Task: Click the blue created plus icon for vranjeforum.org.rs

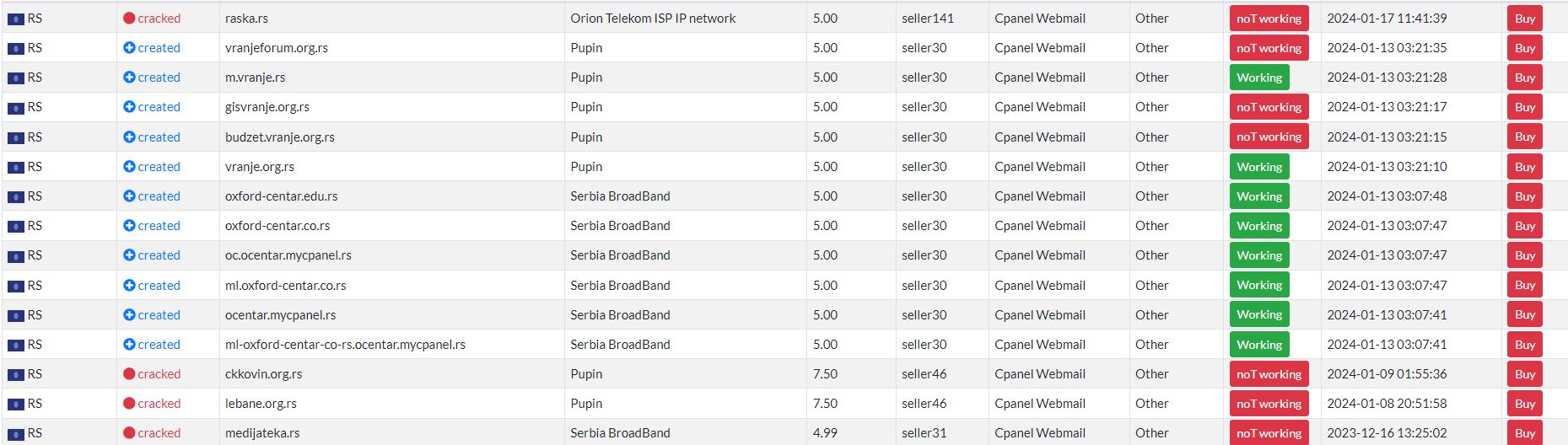Action: (x=129, y=48)
